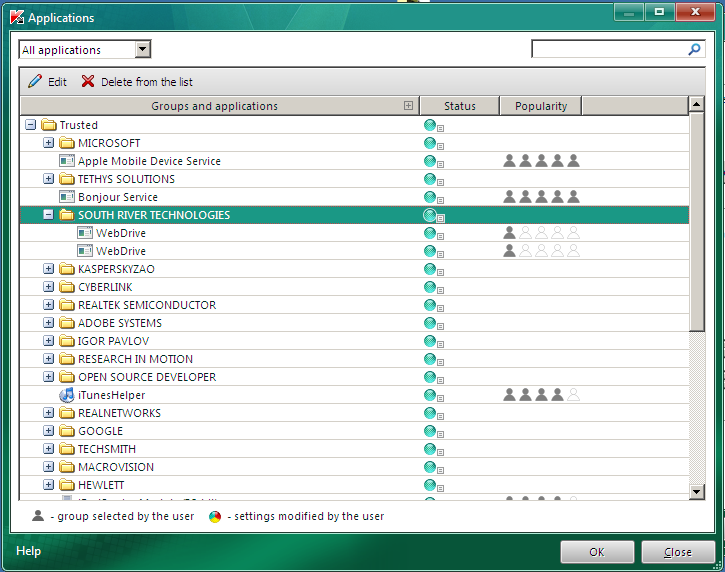The height and width of the screenshot is (572, 725).
Task: Click the status icon for Bonjour Service
Action: click(431, 197)
